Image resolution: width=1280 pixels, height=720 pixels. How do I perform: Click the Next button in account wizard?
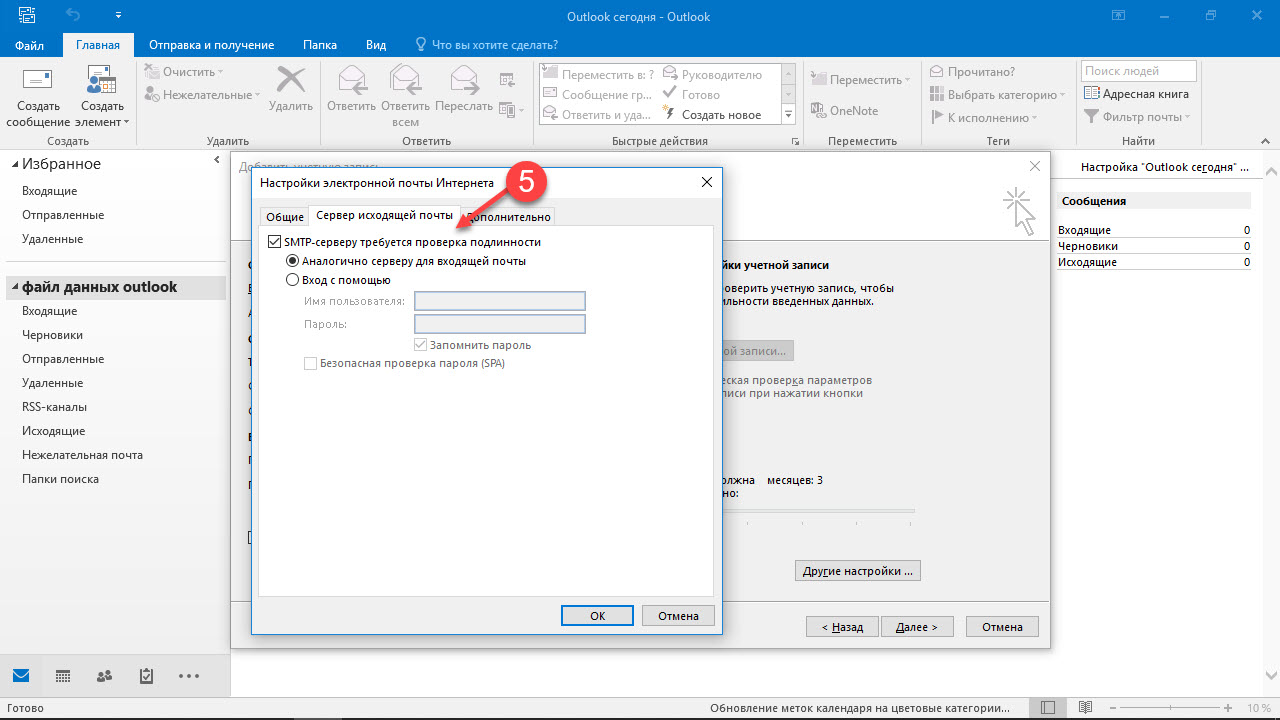917,627
